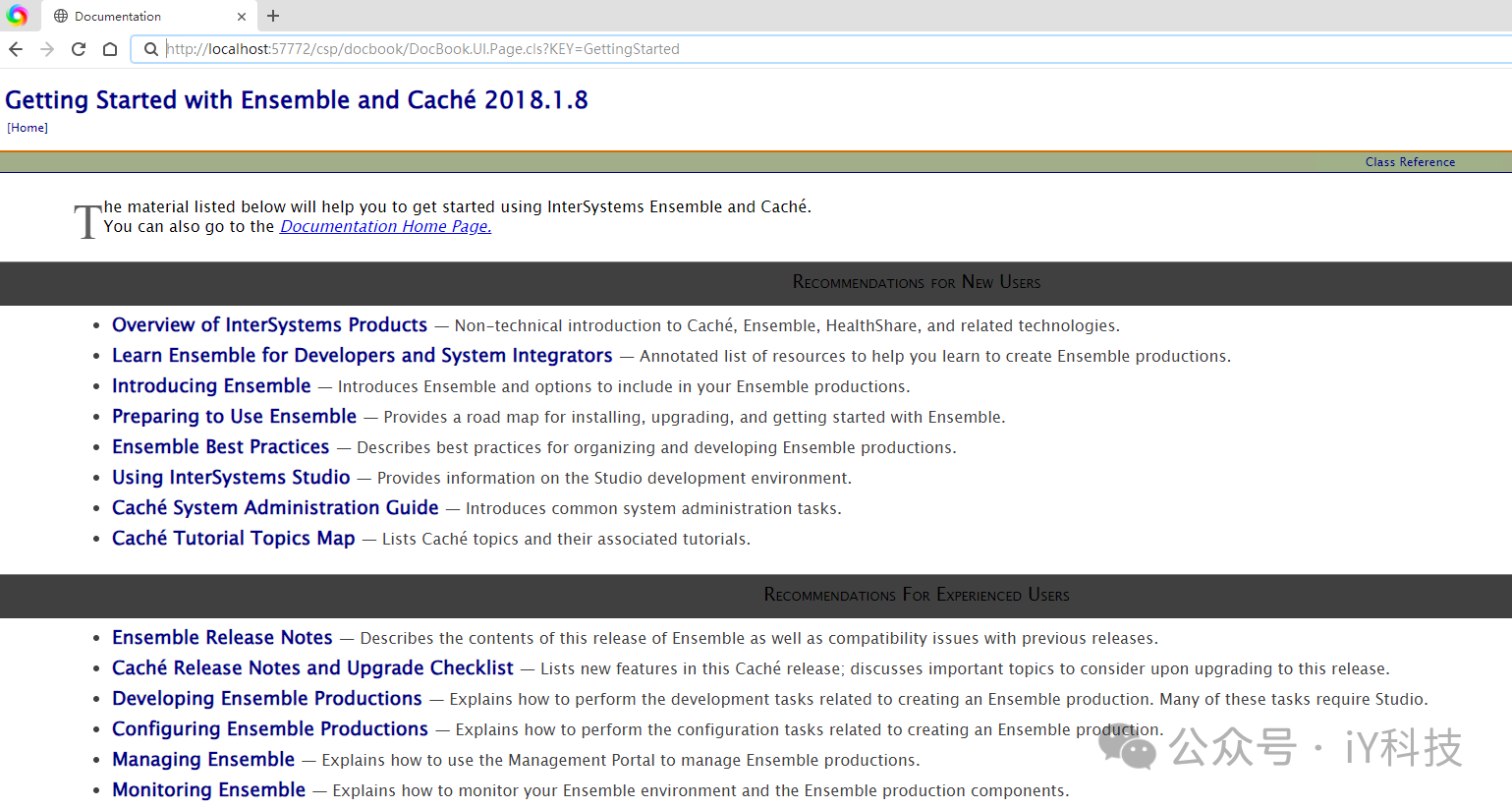Click text 'Introduces common system administration tasks.'
The image size is (1512, 809).
(x=653, y=508)
